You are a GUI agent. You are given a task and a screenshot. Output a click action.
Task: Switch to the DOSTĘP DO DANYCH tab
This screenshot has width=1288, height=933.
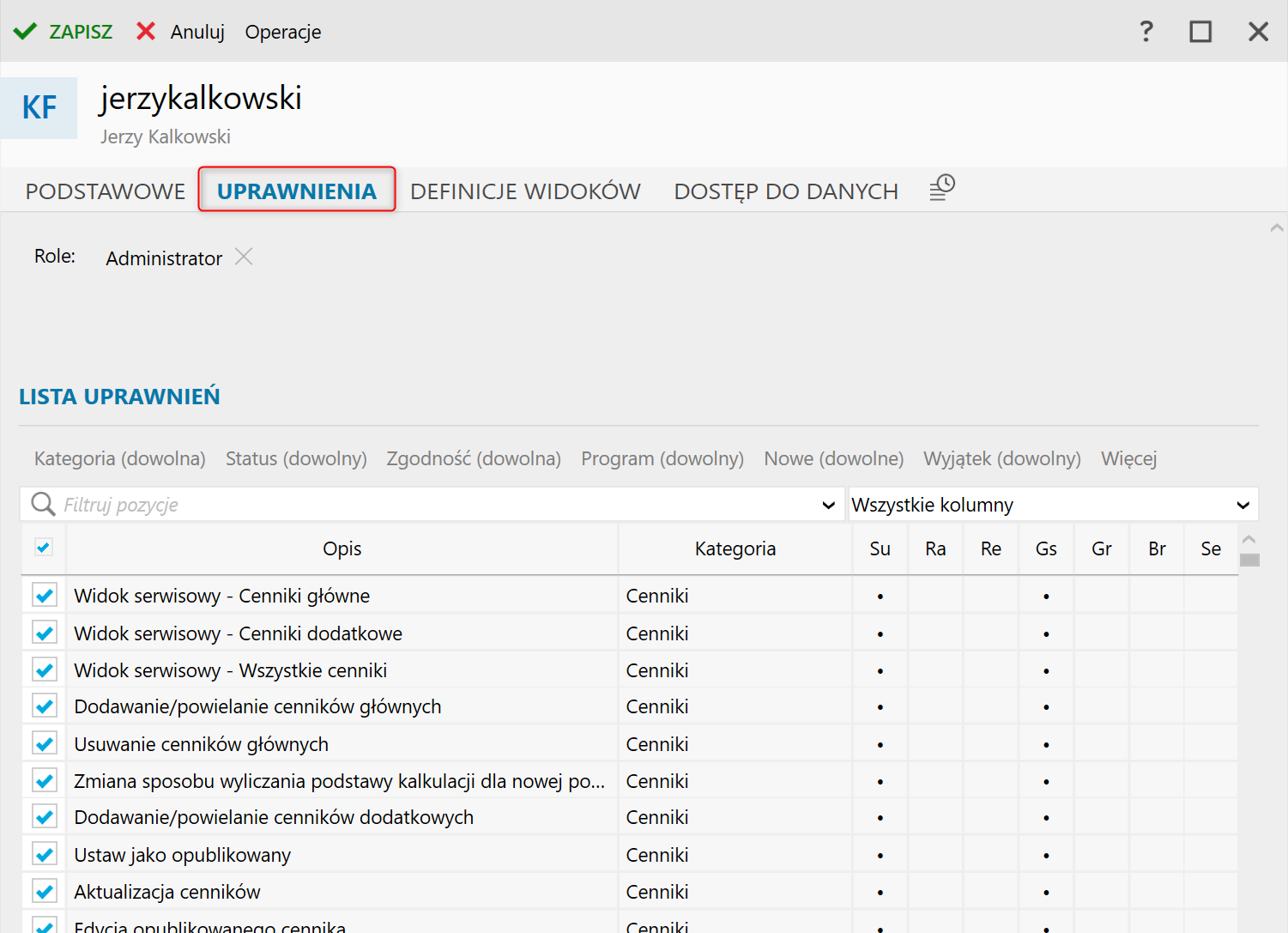786,191
